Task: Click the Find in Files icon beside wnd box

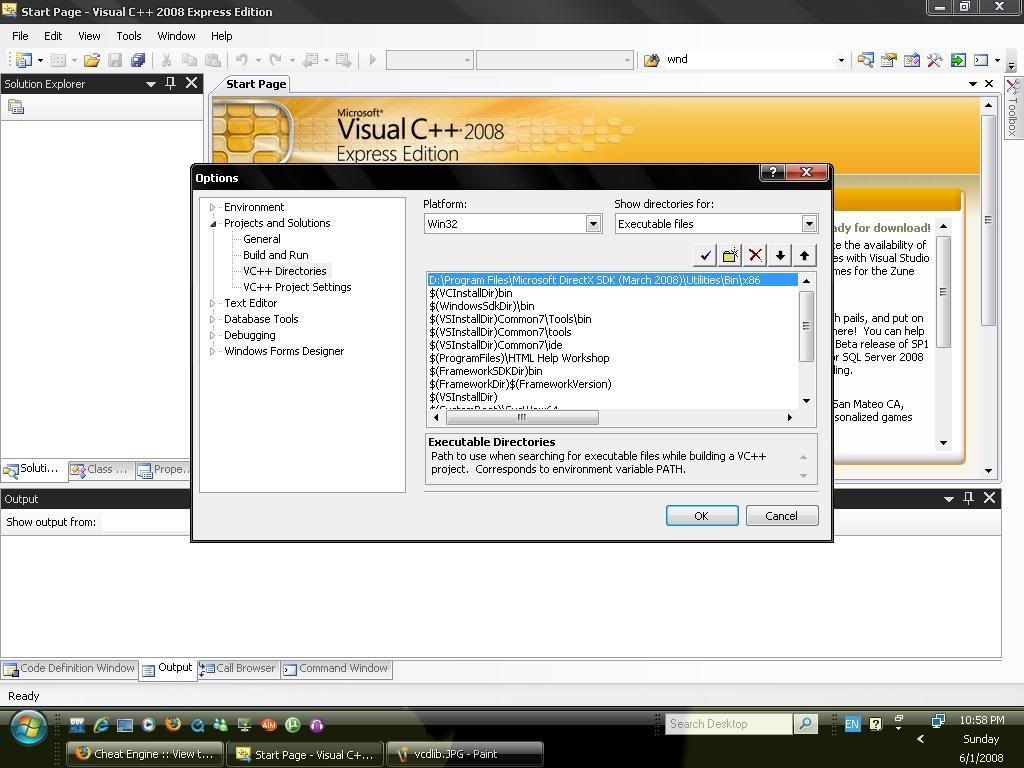Action: pos(652,60)
